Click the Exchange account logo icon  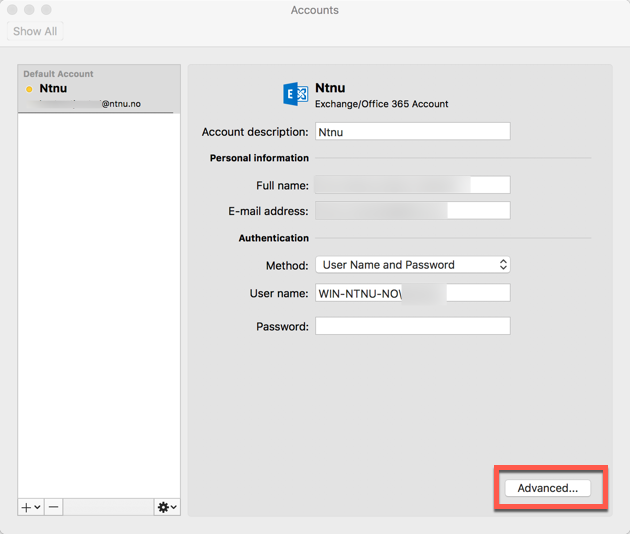pos(295,94)
